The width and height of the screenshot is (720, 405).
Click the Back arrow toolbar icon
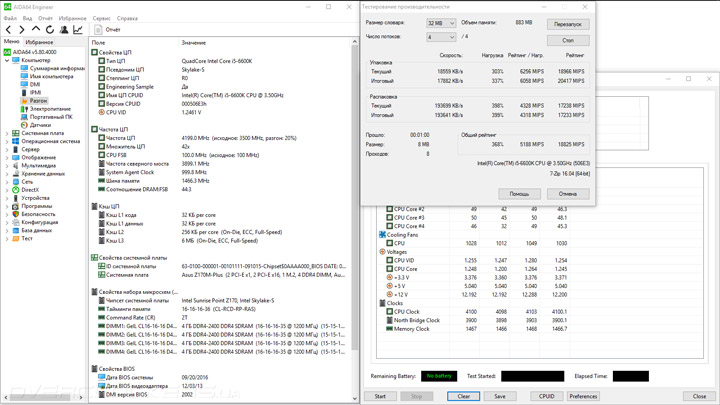click(x=8, y=29)
